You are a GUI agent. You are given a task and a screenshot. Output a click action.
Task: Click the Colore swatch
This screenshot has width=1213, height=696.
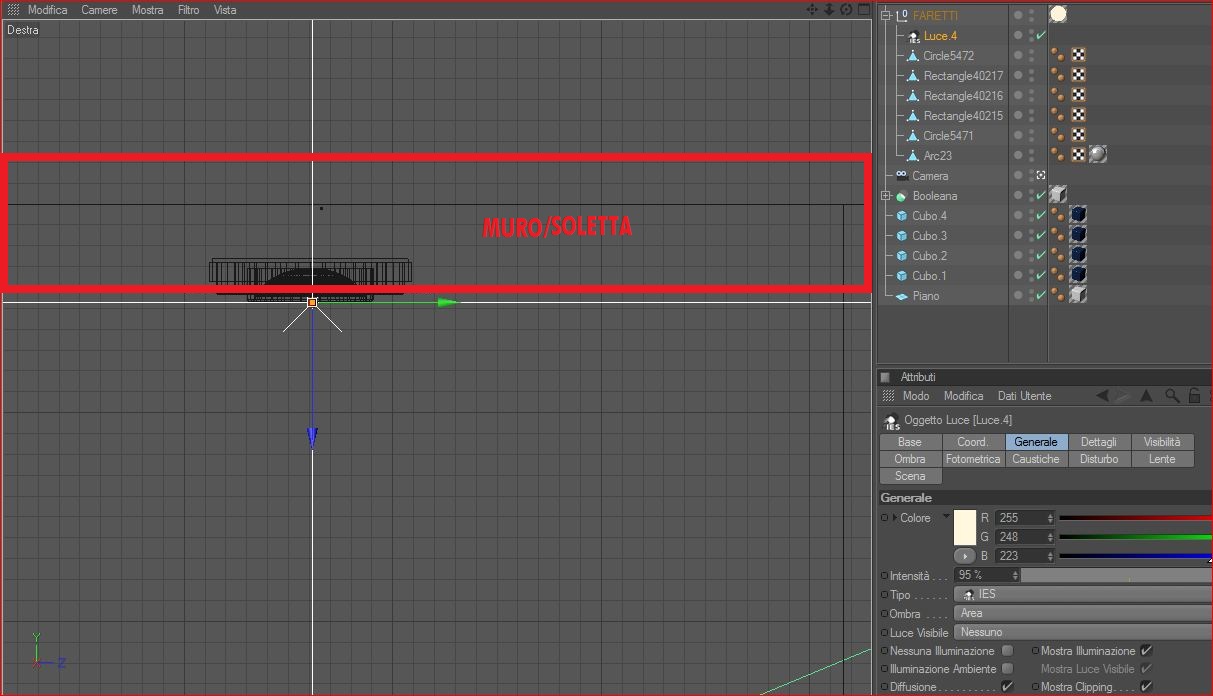(965, 527)
